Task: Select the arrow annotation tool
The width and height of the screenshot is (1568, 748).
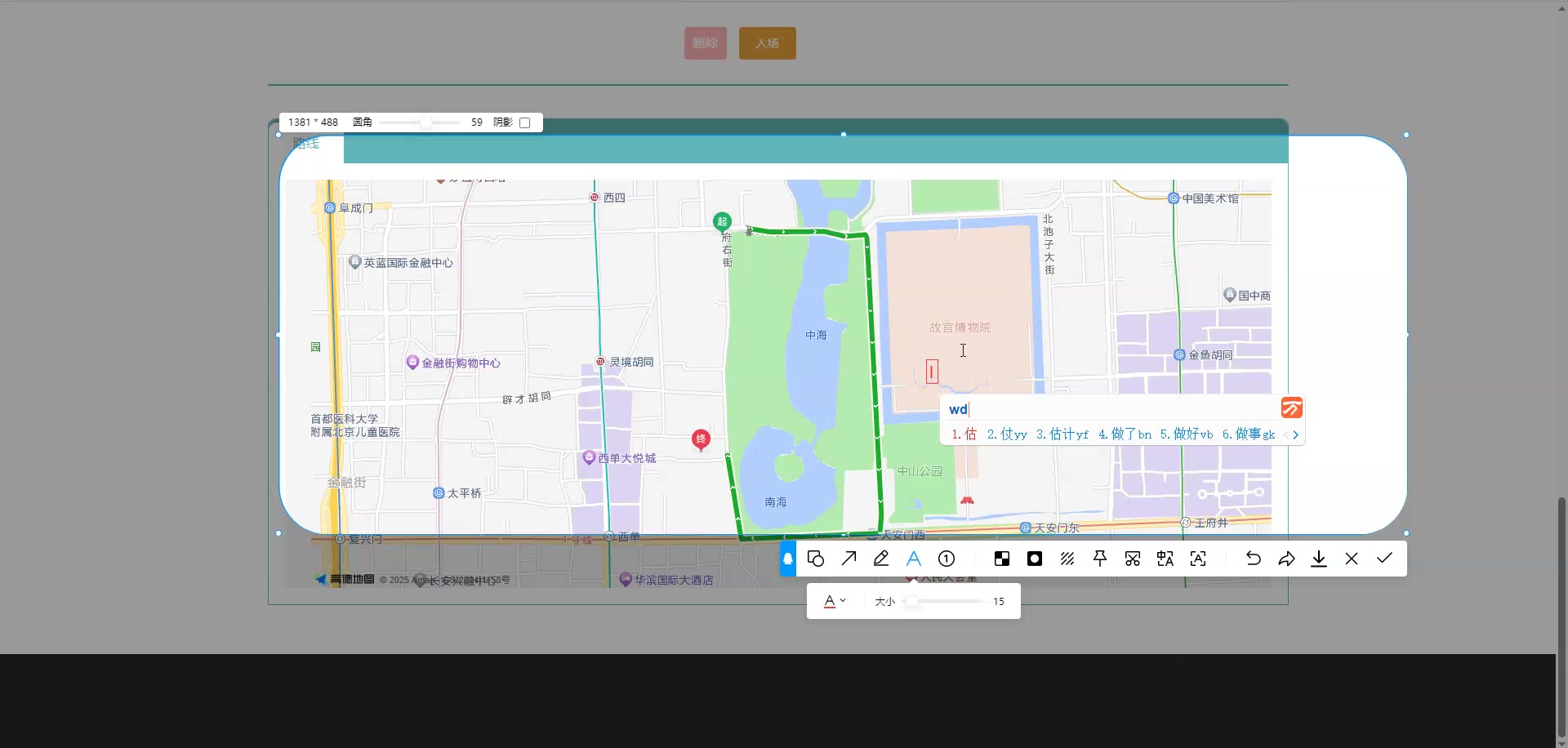Action: click(849, 559)
